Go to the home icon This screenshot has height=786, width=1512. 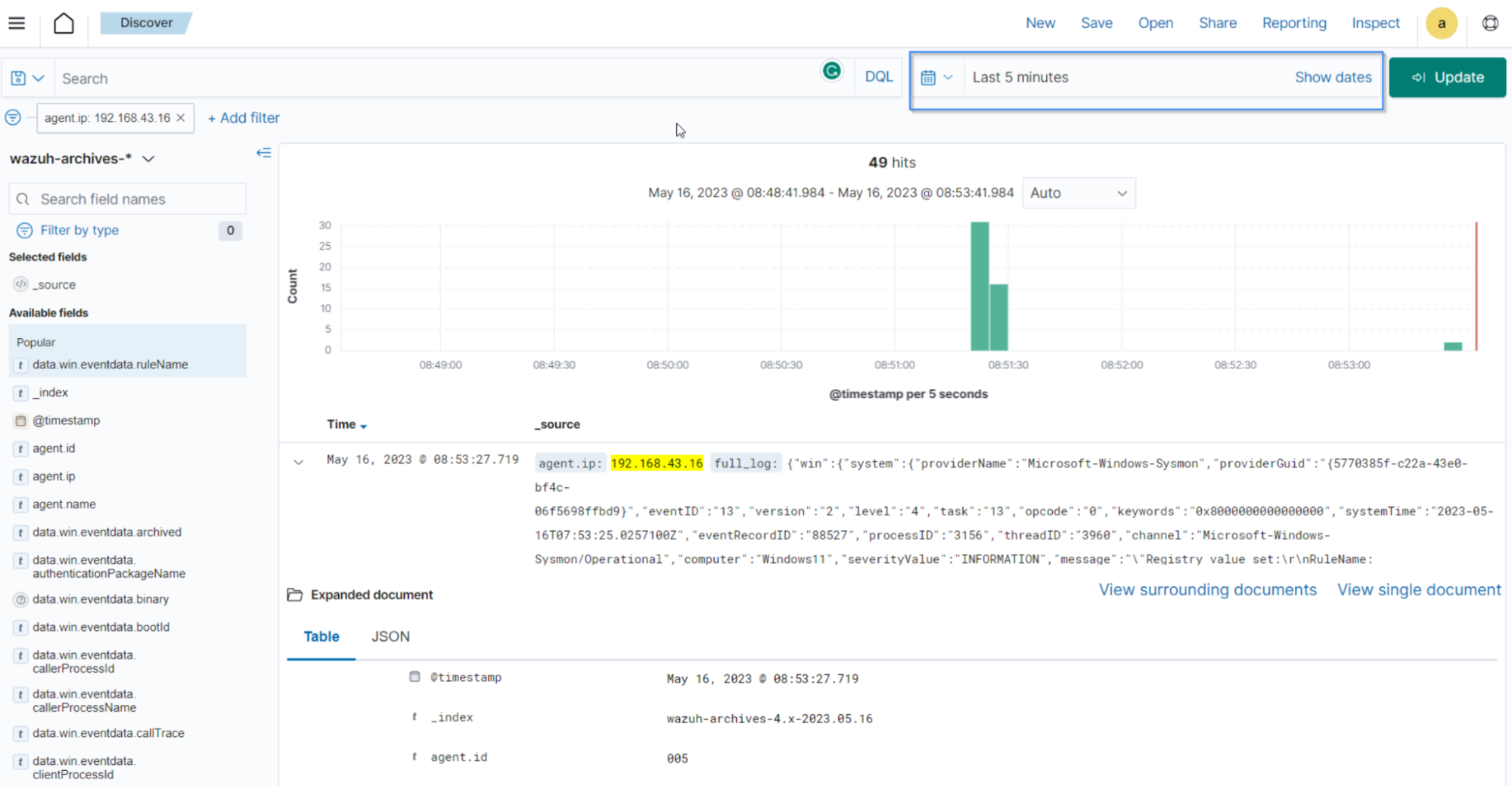pyautogui.click(x=64, y=23)
